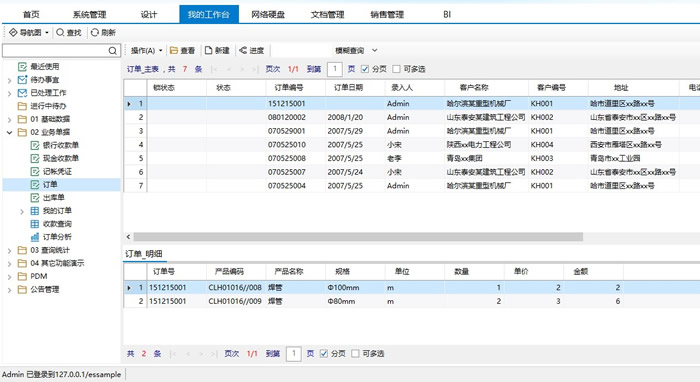This screenshot has height=382, width=700.
Task: Switch to 文档管理 tab
Action: point(327,14)
